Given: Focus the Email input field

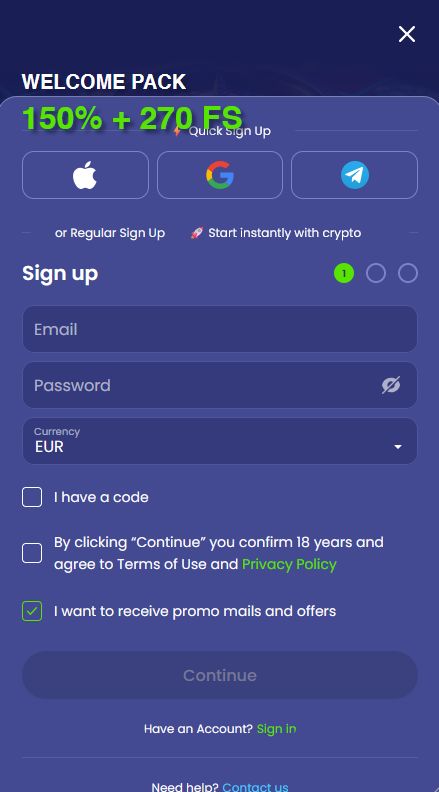Looking at the screenshot, I should [220, 329].
